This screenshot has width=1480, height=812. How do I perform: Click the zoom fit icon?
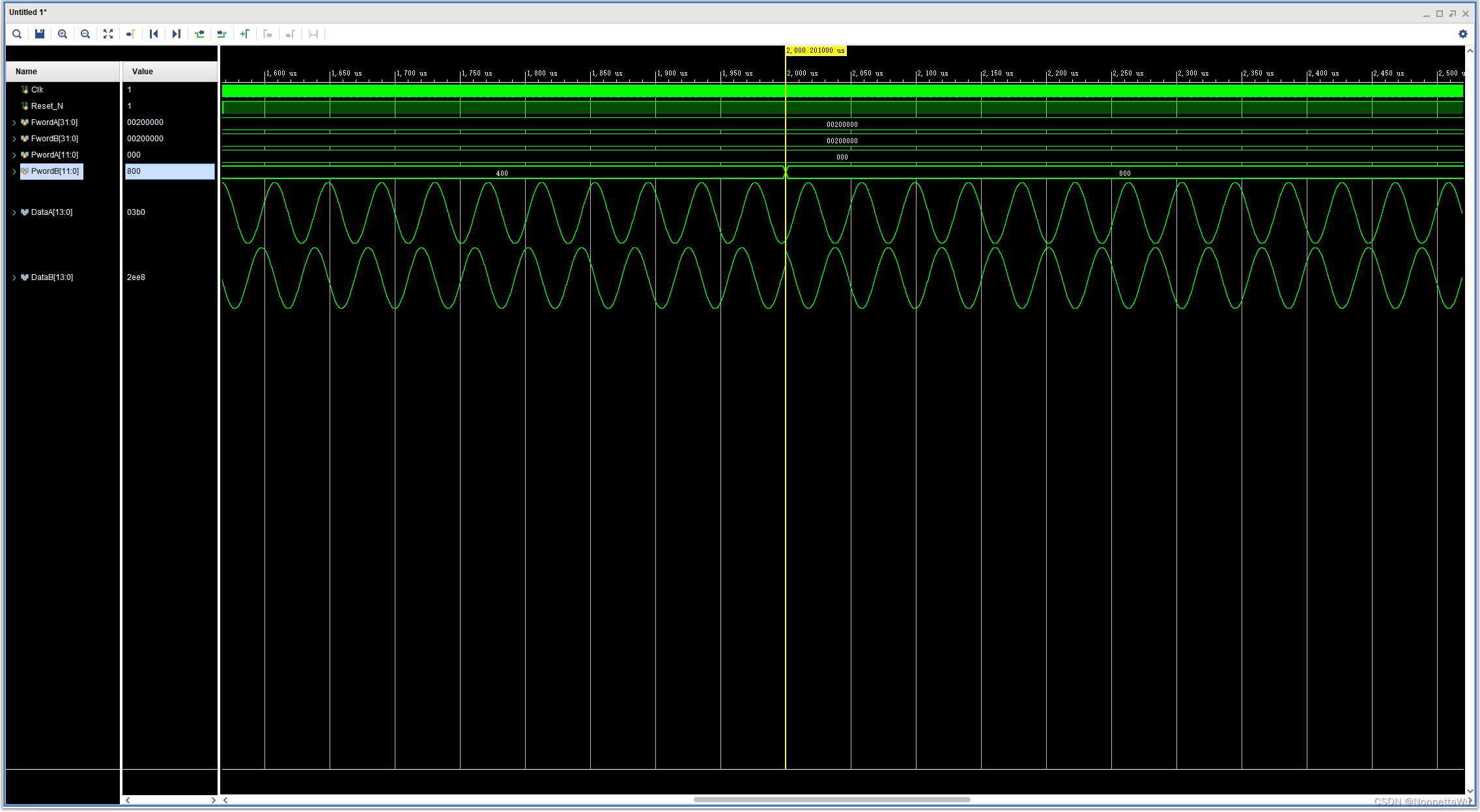[108, 34]
